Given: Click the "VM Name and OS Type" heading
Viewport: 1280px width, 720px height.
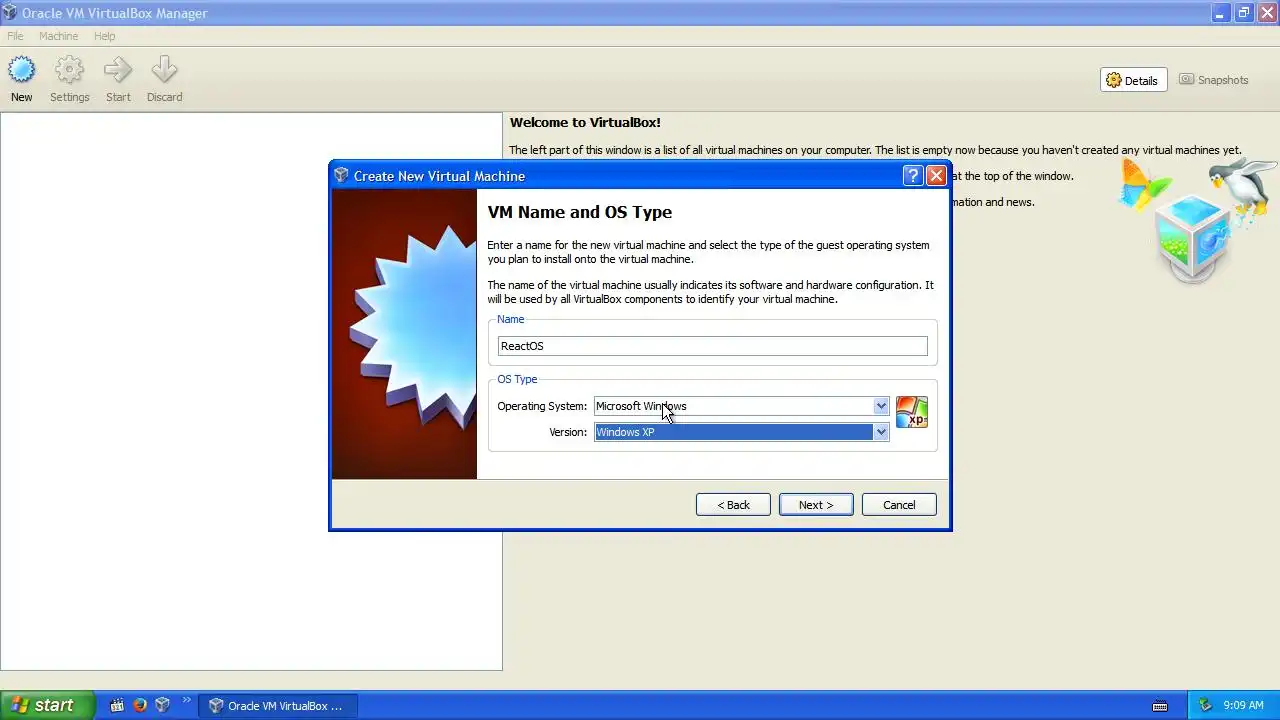Looking at the screenshot, I should pos(579,212).
